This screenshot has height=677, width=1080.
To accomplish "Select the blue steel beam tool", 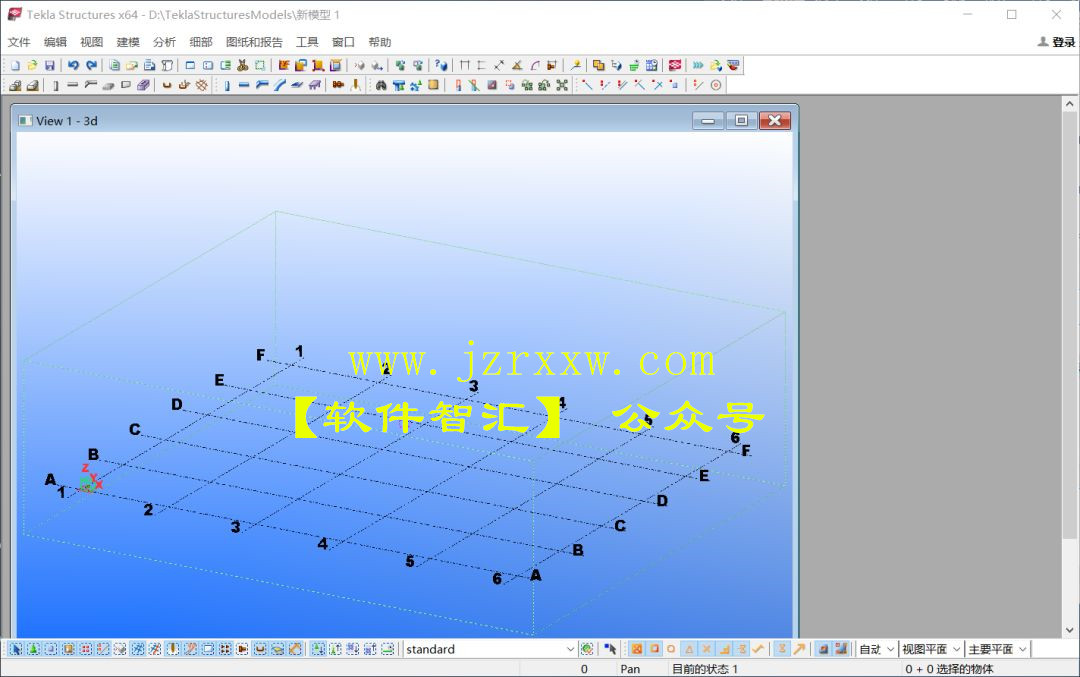I will 244,85.
